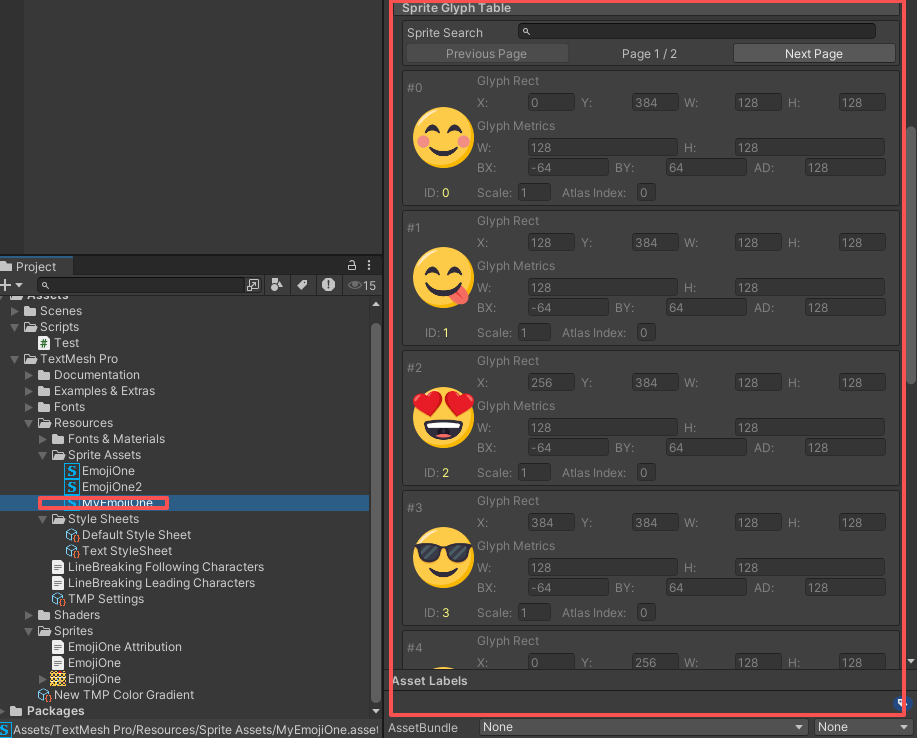Select glyph #1 tongue-out emoji sprite

pyautogui.click(x=443, y=278)
